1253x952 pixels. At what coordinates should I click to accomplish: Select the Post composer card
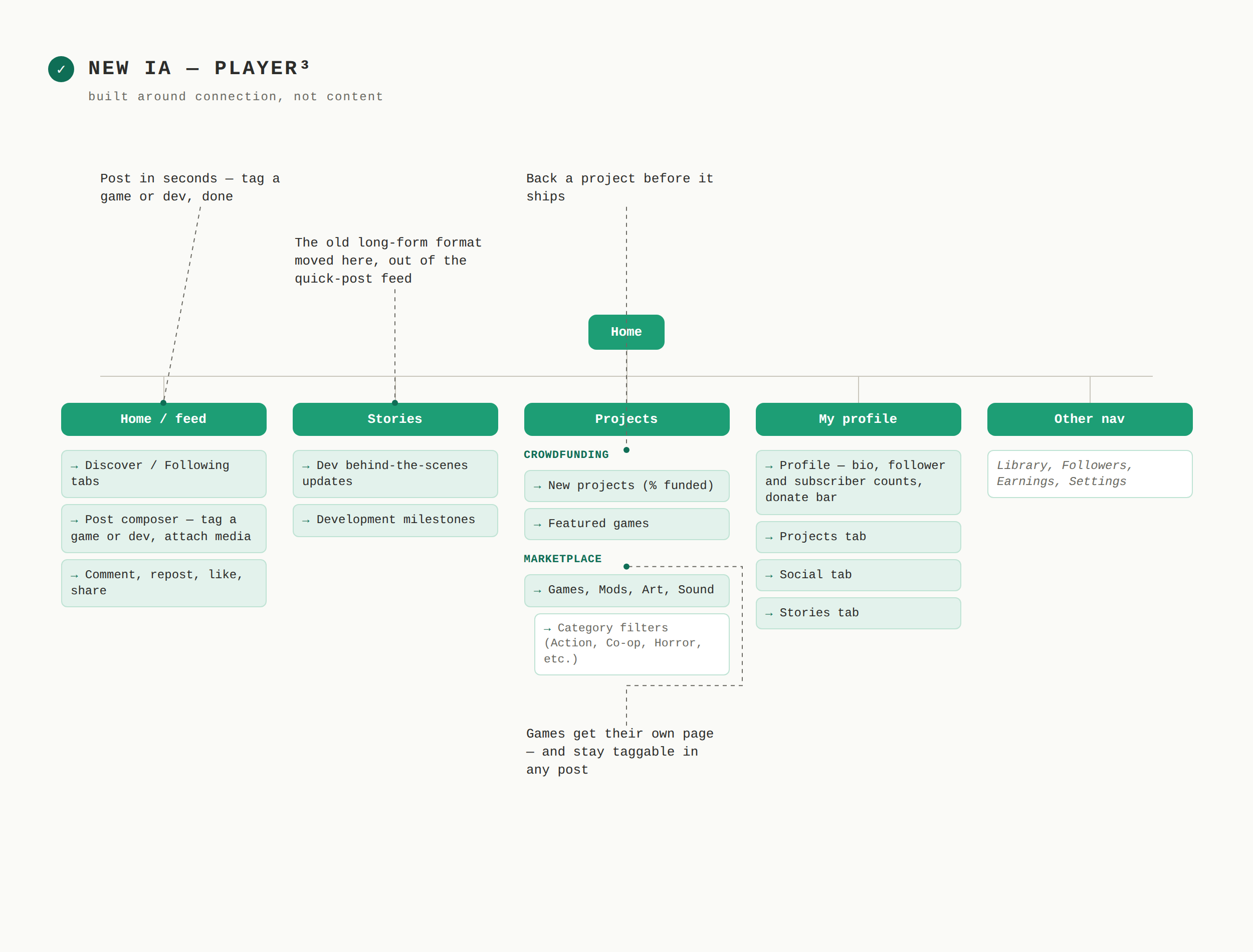(x=164, y=528)
